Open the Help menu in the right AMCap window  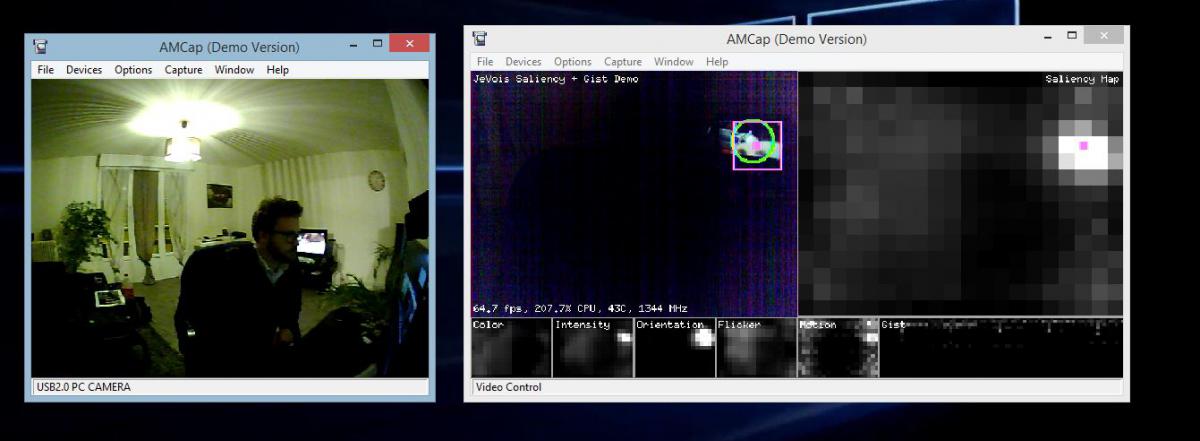click(x=717, y=62)
